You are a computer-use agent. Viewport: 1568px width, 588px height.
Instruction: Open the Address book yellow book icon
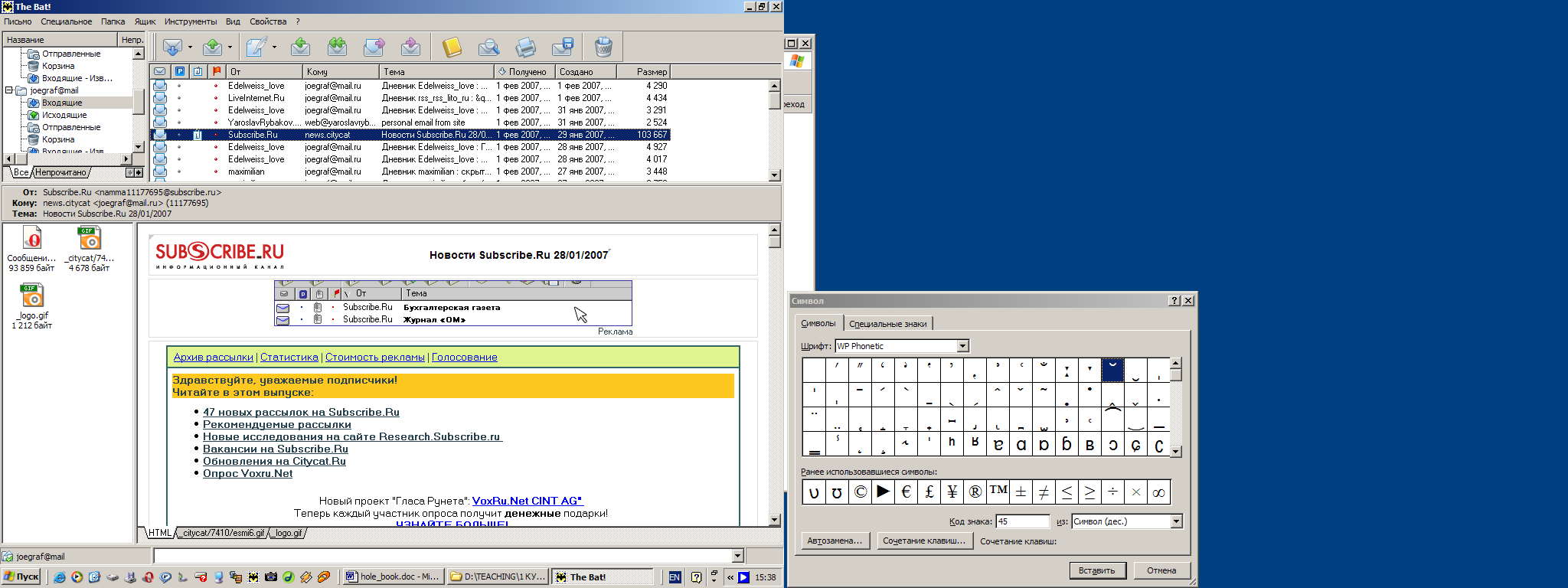pyautogui.click(x=452, y=47)
